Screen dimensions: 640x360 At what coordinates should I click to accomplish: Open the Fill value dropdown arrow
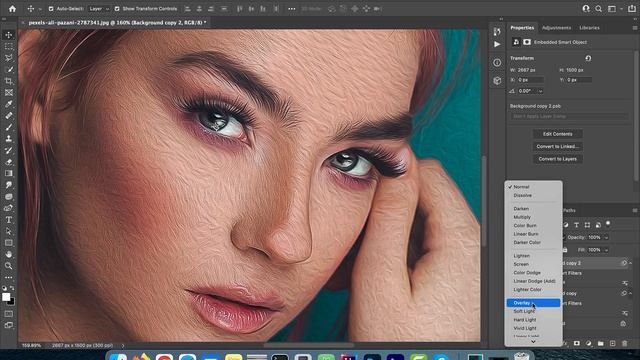606,250
